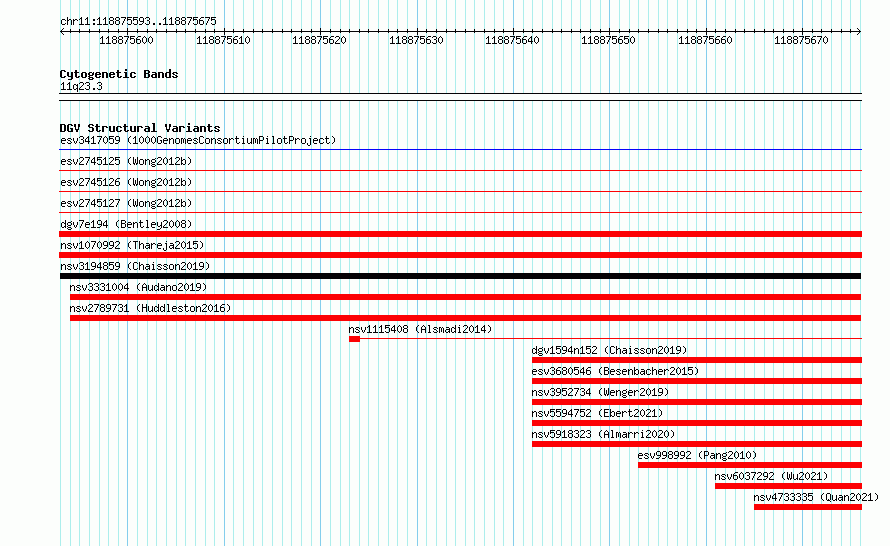Click the 11q23.3 band label
Screen dimensions: 890x546
pos(81,86)
